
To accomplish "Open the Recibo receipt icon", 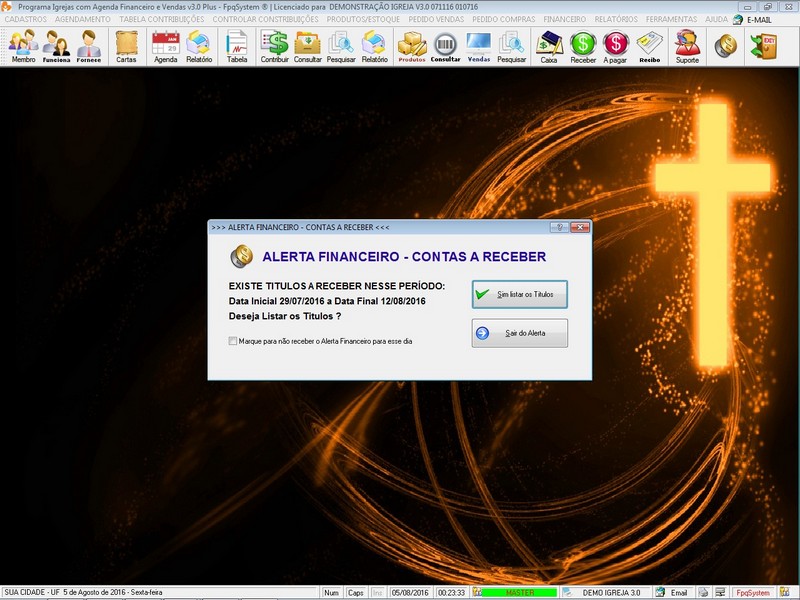I will tap(649, 46).
